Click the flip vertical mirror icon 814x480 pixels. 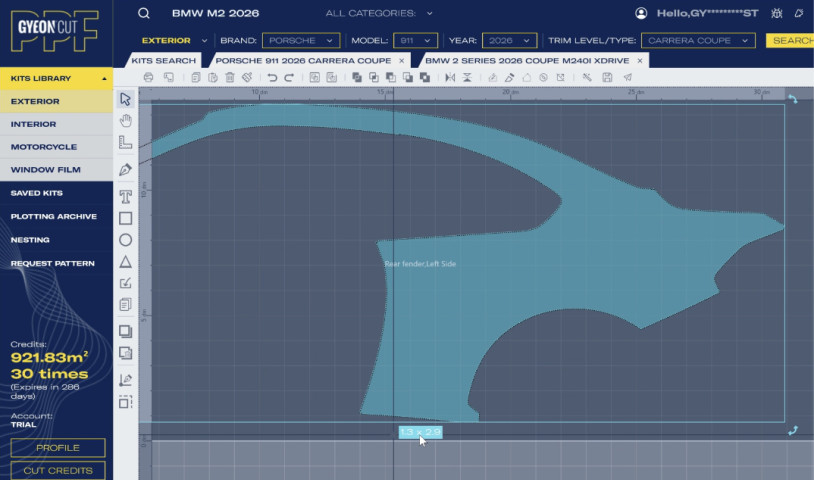[x=467, y=77]
